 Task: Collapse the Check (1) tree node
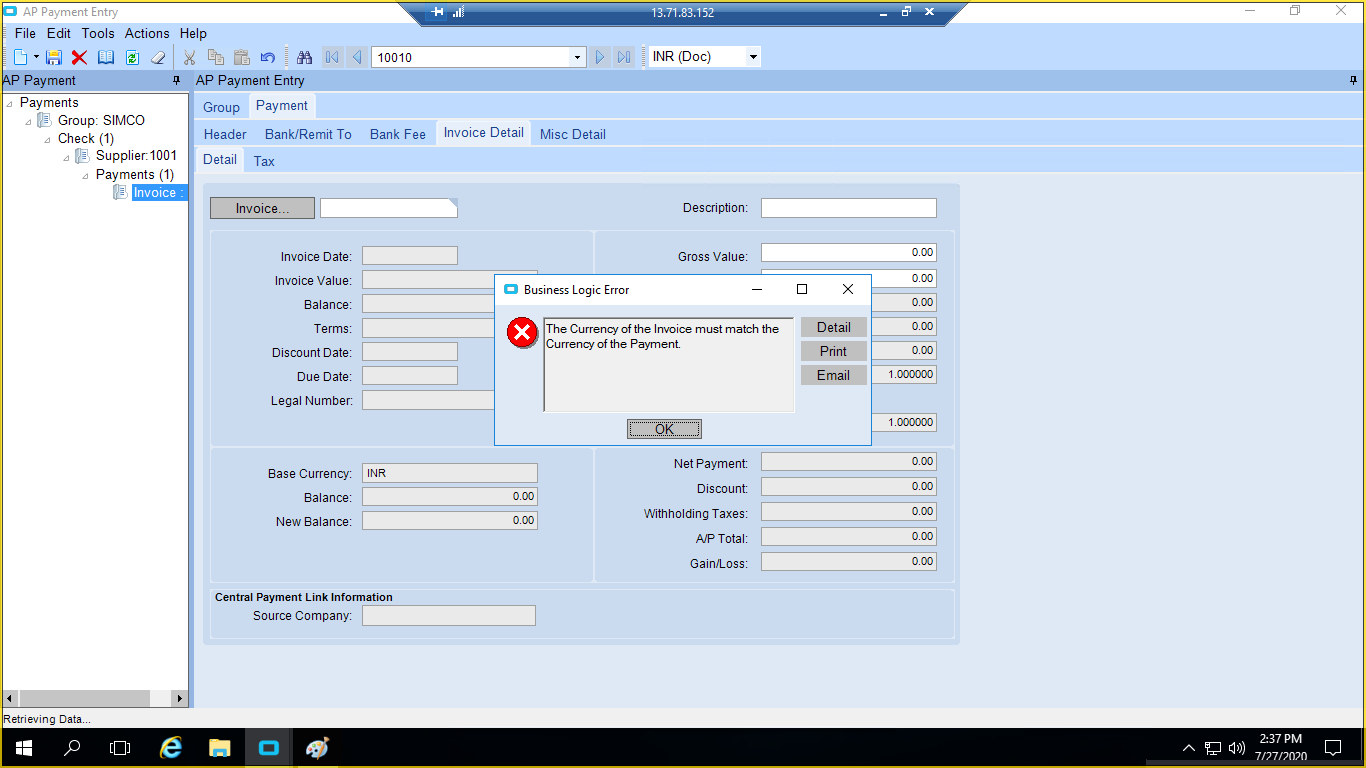coord(47,139)
